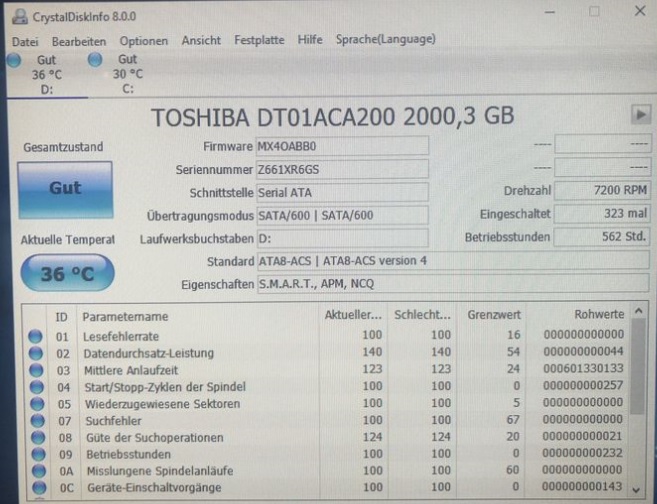
Task: Select the Misslungene Spindelanläufe text
Action: point(159,471)
